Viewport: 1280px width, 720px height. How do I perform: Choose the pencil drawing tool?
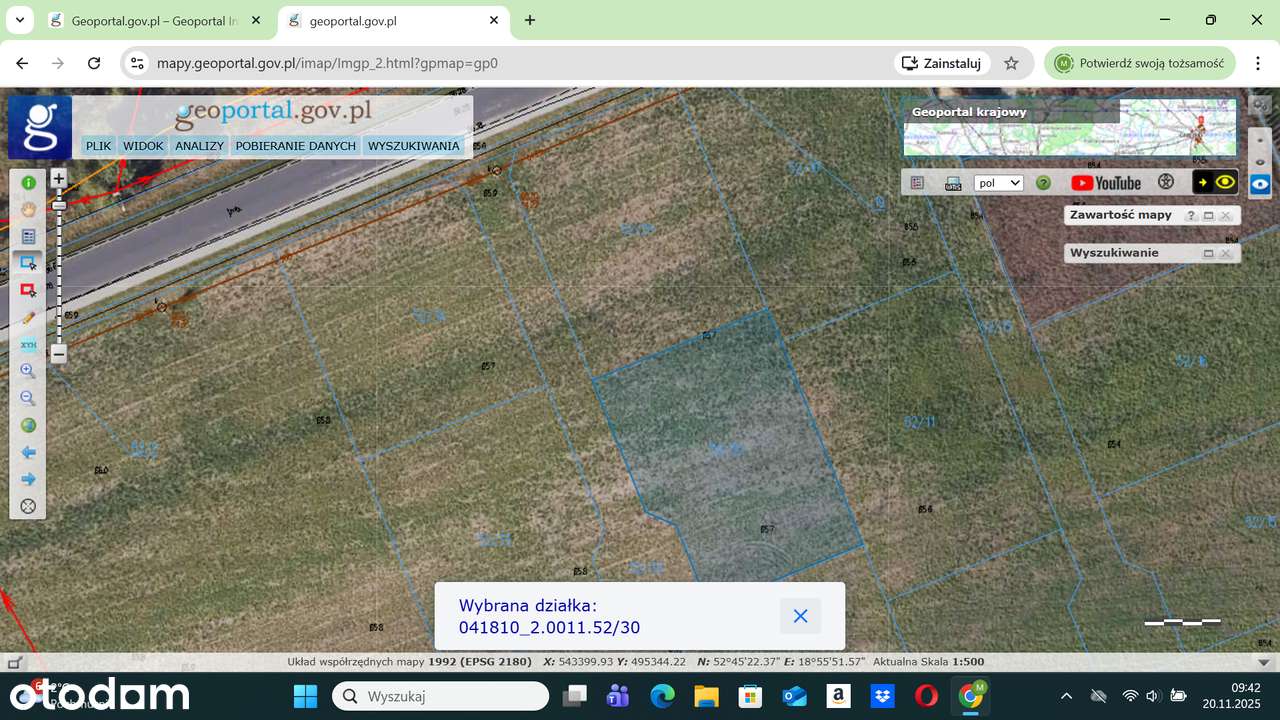tap(28, 317)
